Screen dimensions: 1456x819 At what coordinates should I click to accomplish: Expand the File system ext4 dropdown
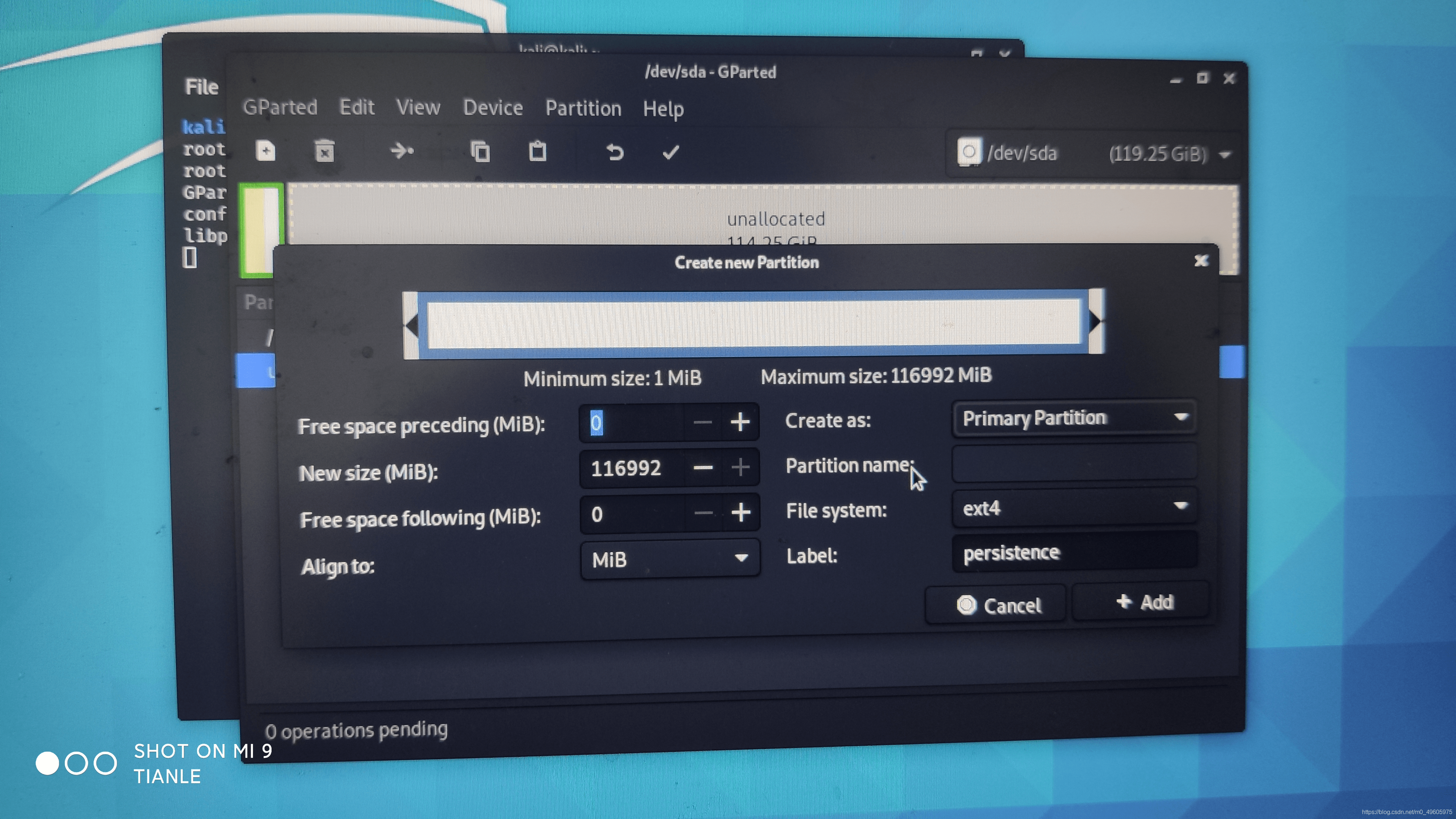tap(1073, 507)
